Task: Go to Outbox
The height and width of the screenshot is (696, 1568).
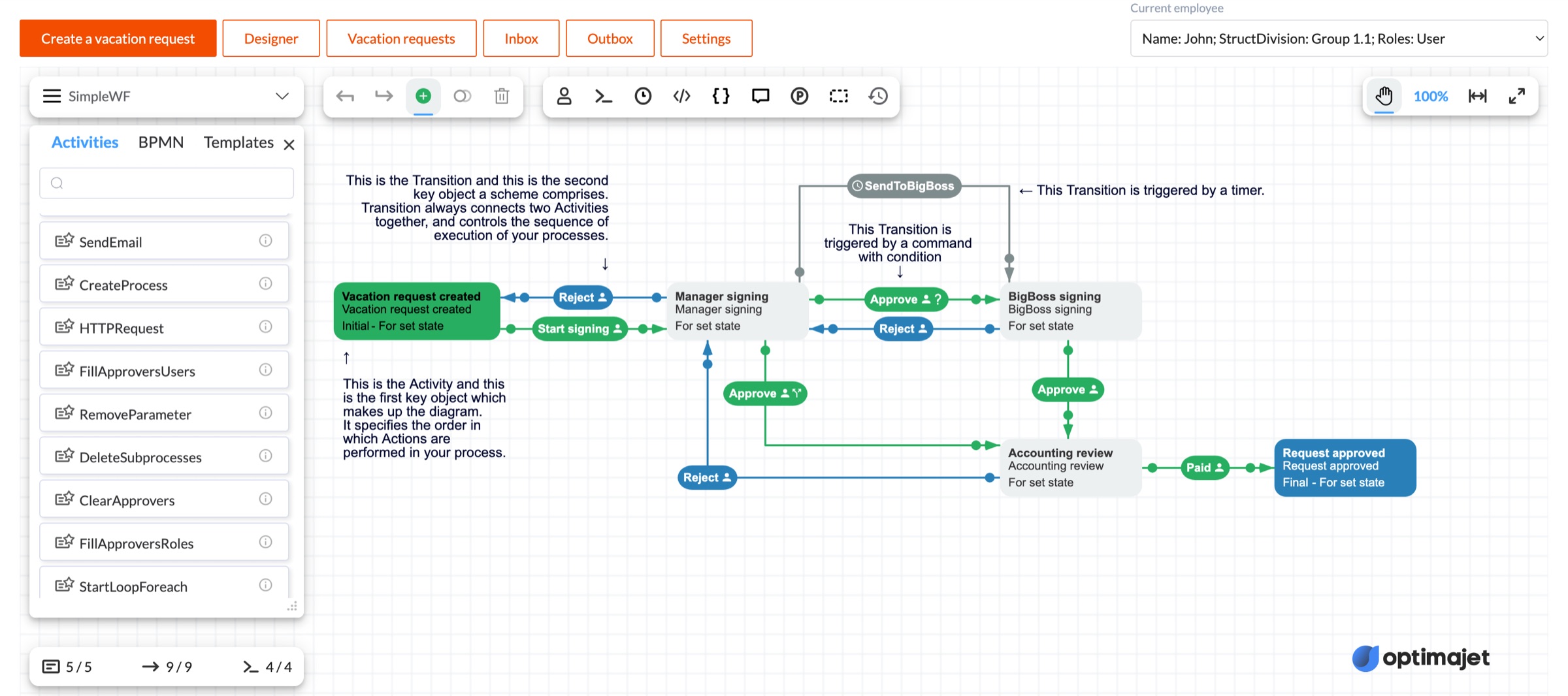Action: click(610, 39)
